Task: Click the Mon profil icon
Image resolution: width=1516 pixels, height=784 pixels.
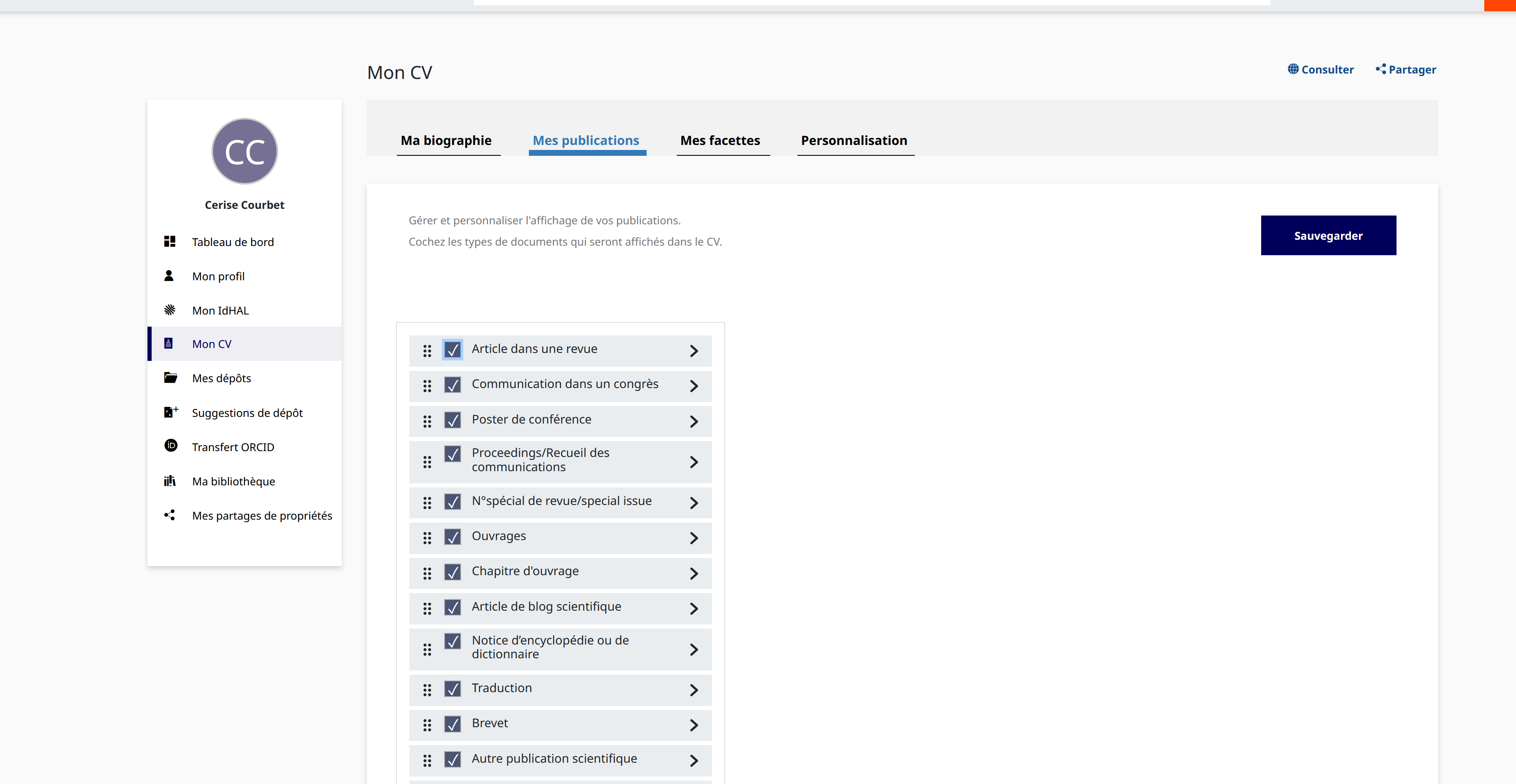Action: (170, 275)
